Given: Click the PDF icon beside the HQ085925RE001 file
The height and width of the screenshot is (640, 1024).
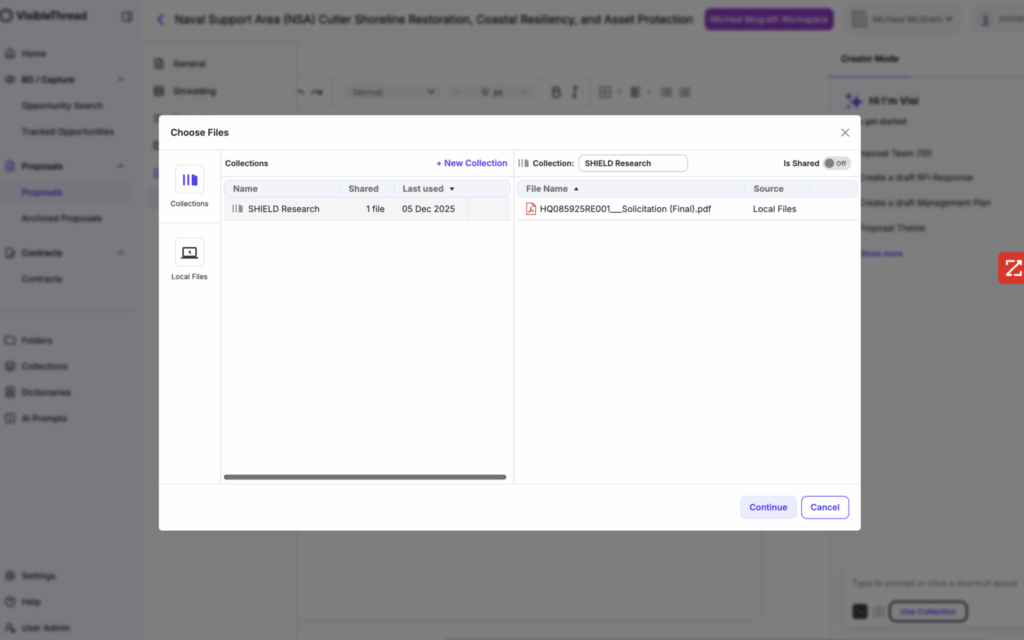Looking at the screenshot, I should 531,209.
